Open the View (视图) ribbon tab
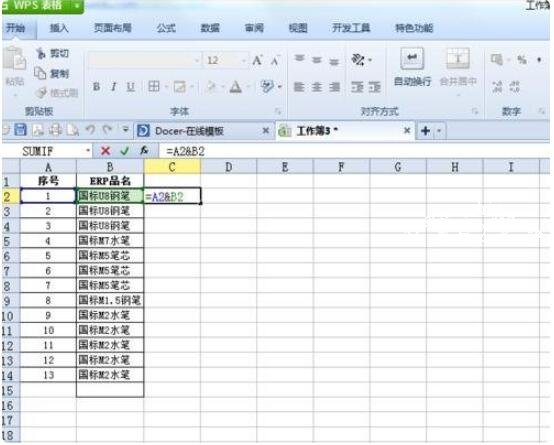This screenshot has width=554, height=445. [298, 28]
